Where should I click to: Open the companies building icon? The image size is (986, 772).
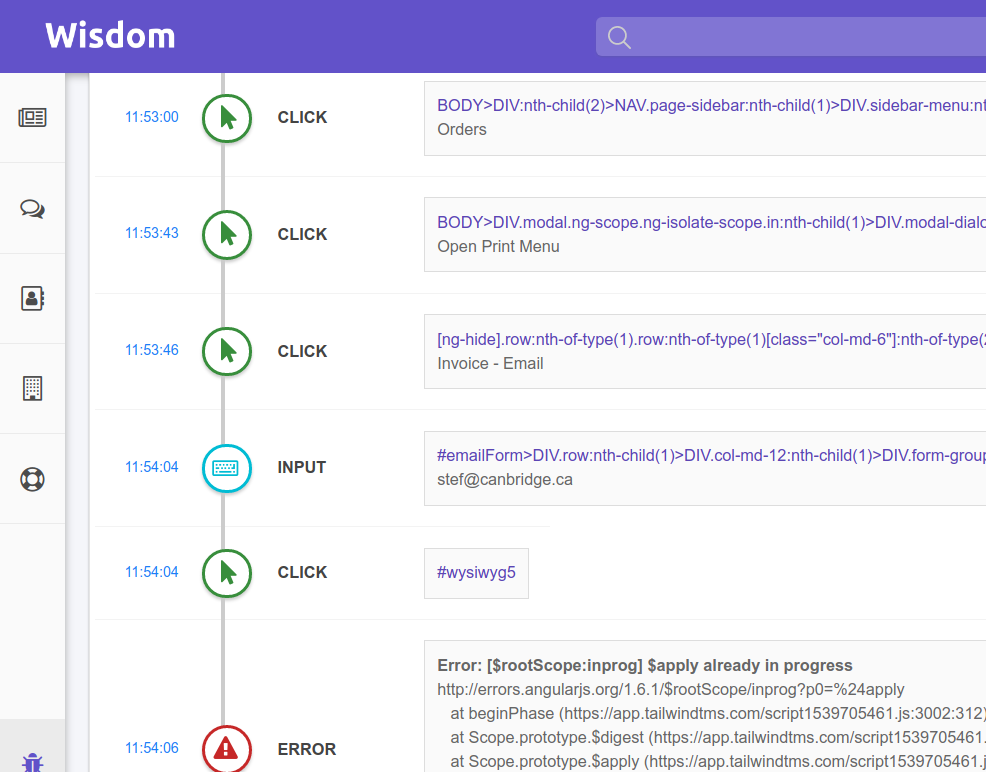32,389
